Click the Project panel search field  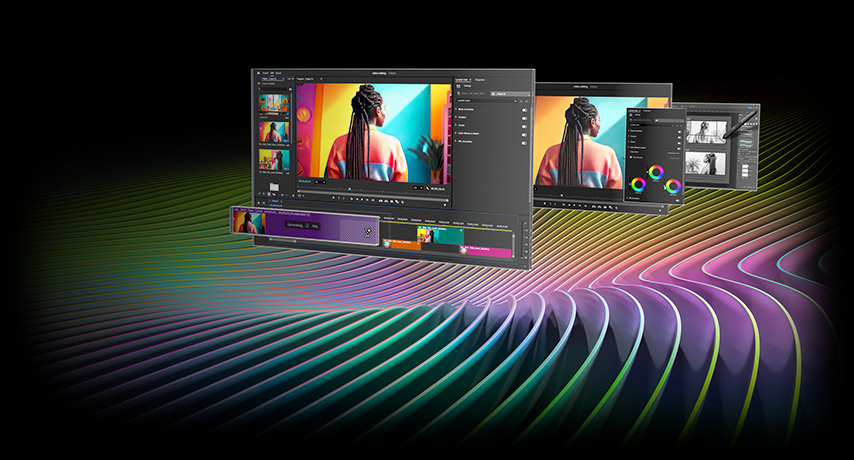(273, 89)
